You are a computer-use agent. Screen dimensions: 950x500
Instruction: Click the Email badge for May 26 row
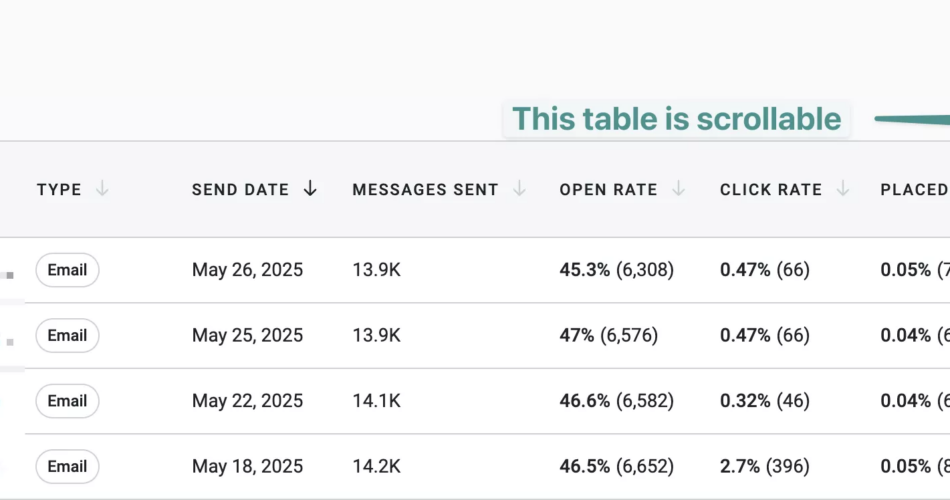[x=67, y=270]
